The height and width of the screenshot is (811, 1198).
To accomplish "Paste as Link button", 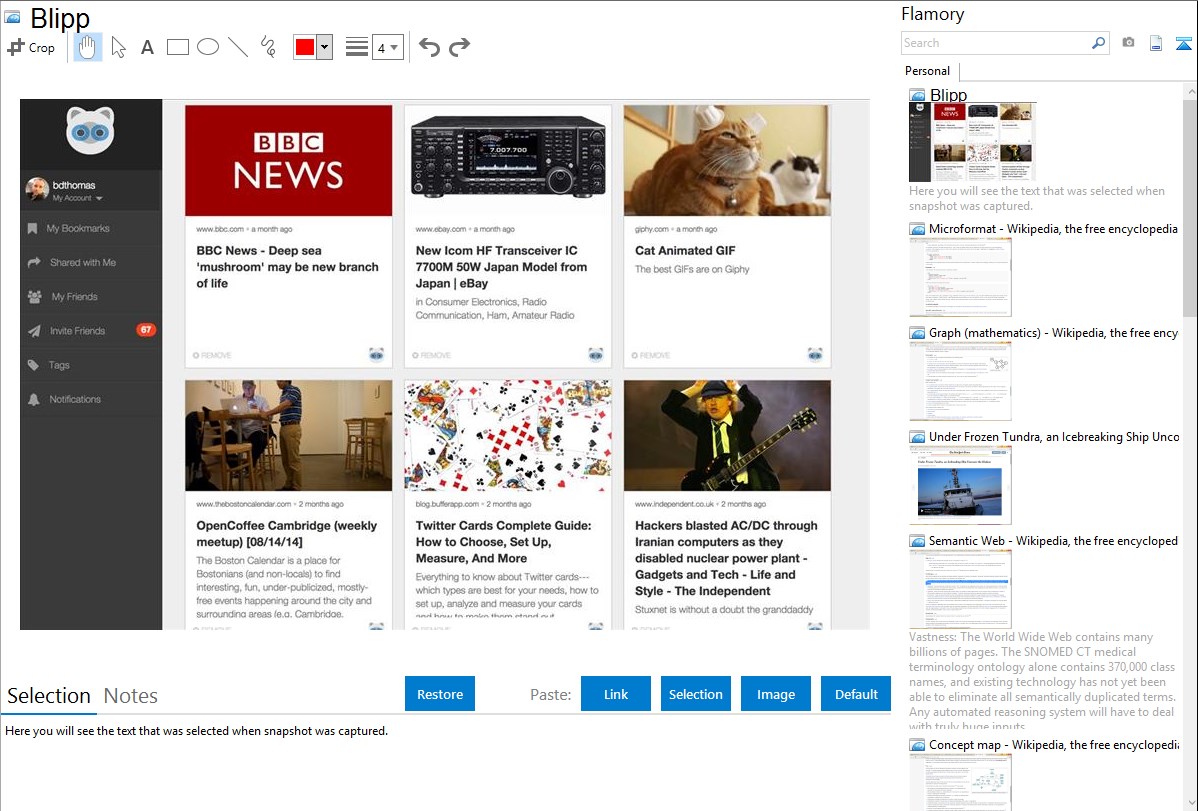I will (x=616, y=694).
